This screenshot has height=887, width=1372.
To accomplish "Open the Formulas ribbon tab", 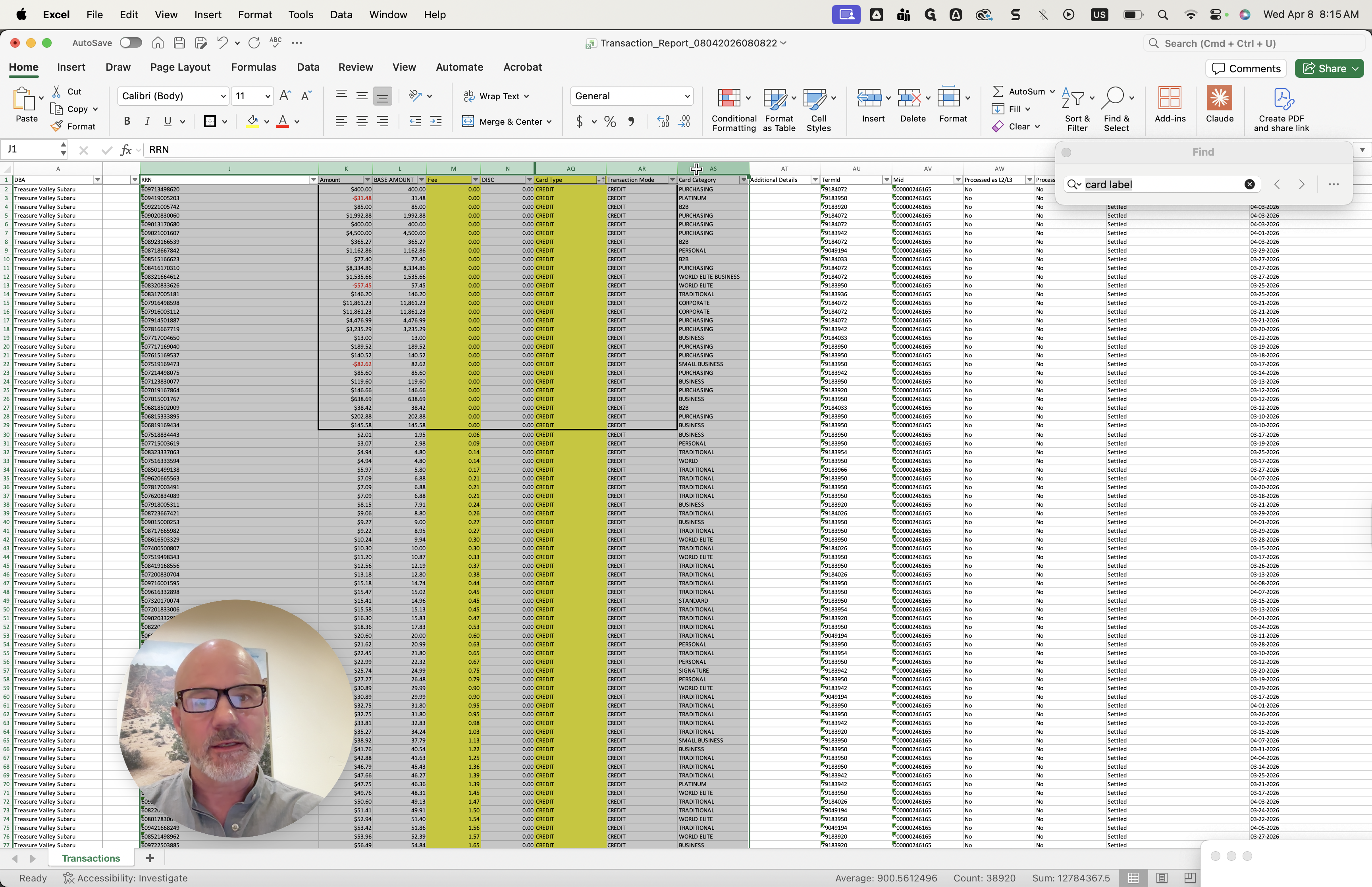I will tap(253, 67).
